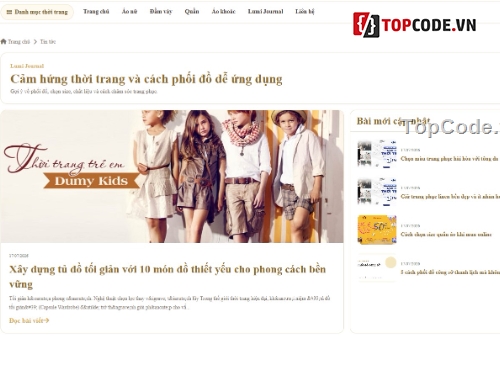Image resolution: width=500 pixels, height=375 pixels.
Task: Click the arrow icon after Đọc bài viết
Action: 47,321
